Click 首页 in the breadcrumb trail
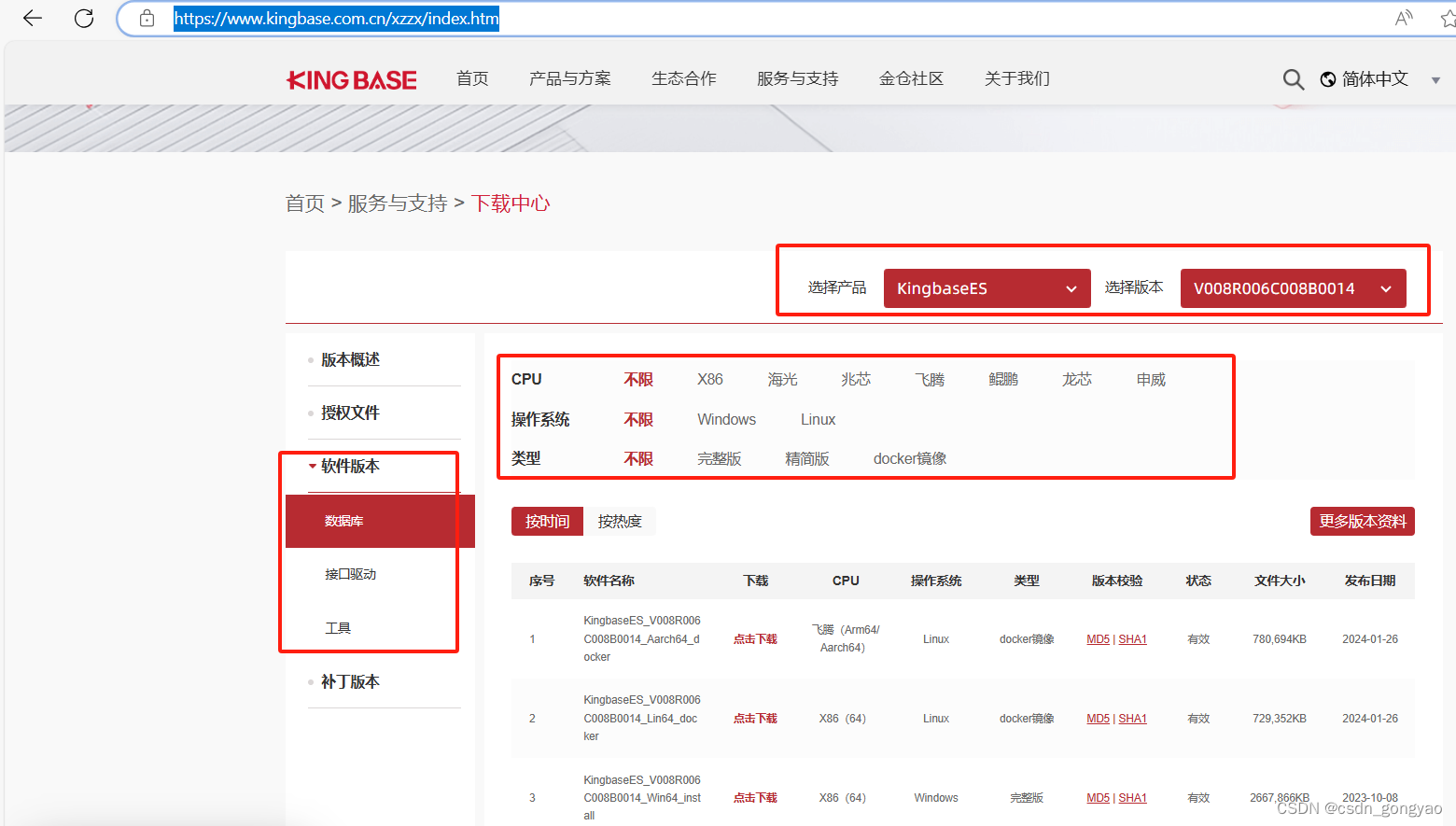Viewport: 1456px width, 826px height. 305,203
